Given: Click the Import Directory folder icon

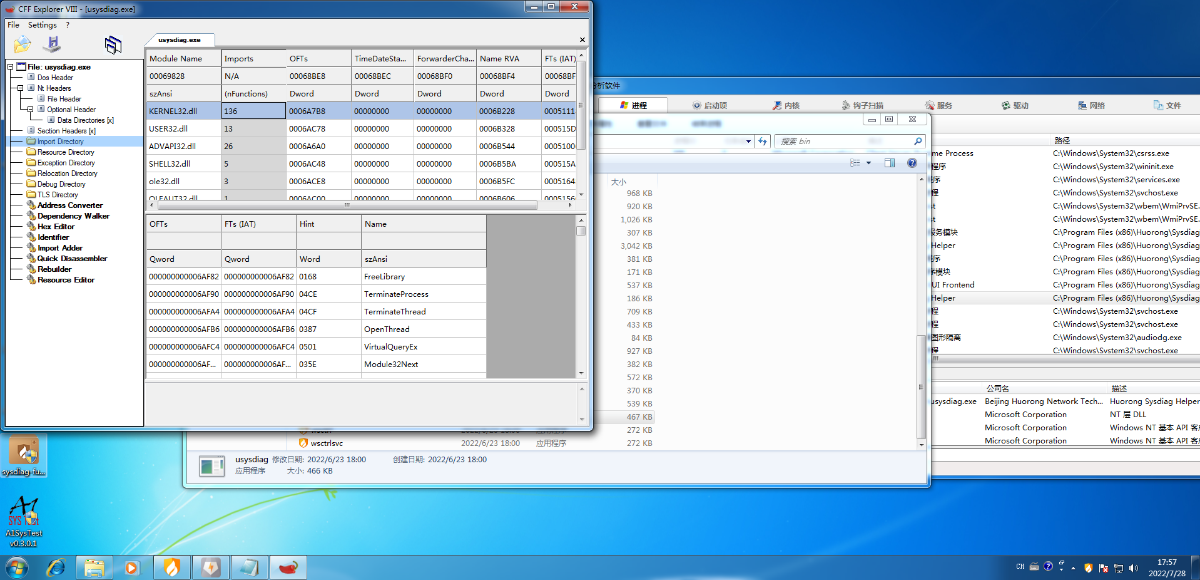Looking at the screenshot, I should coord(30,141).
